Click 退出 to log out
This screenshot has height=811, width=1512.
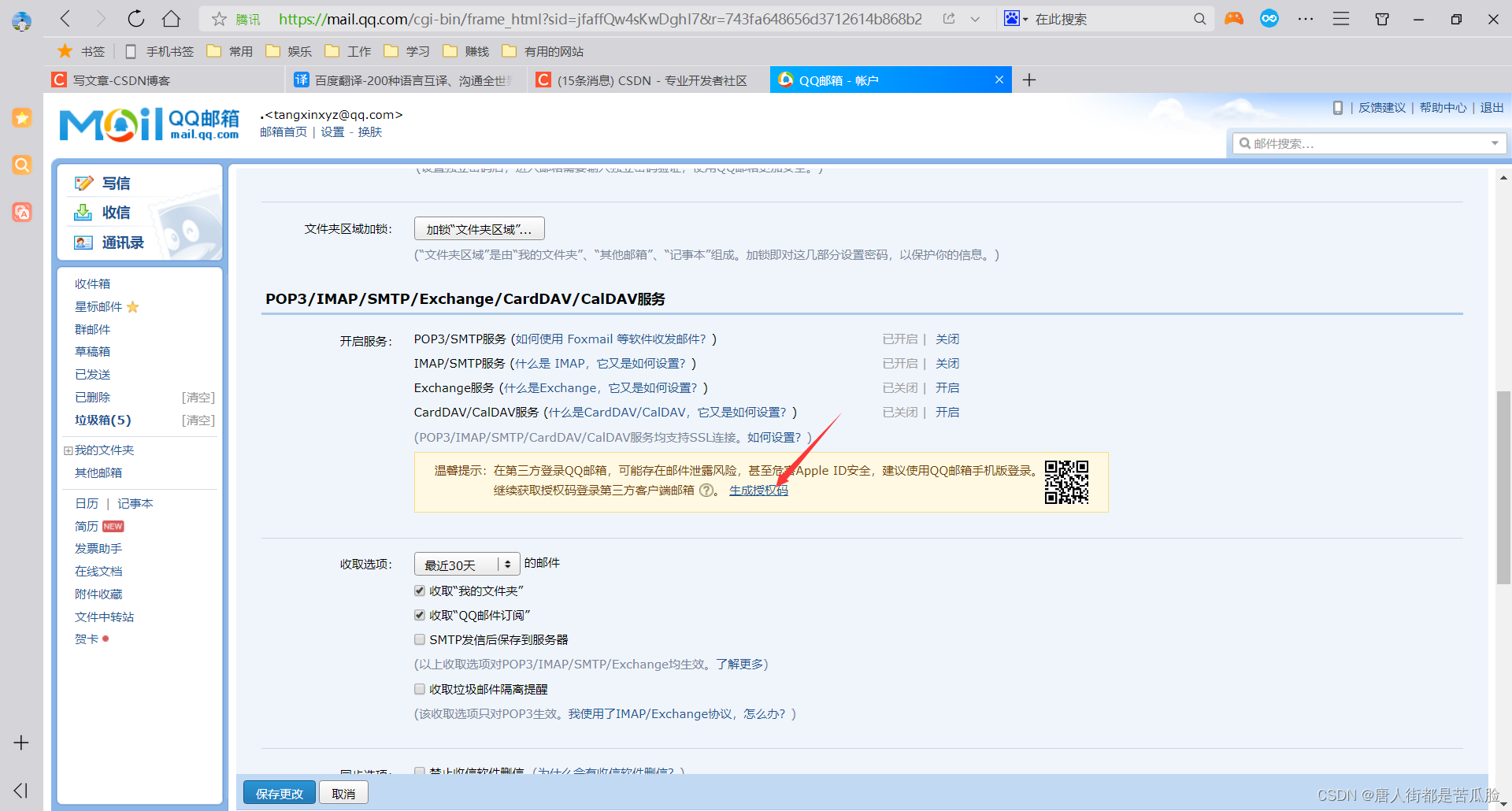point(1492,108)
